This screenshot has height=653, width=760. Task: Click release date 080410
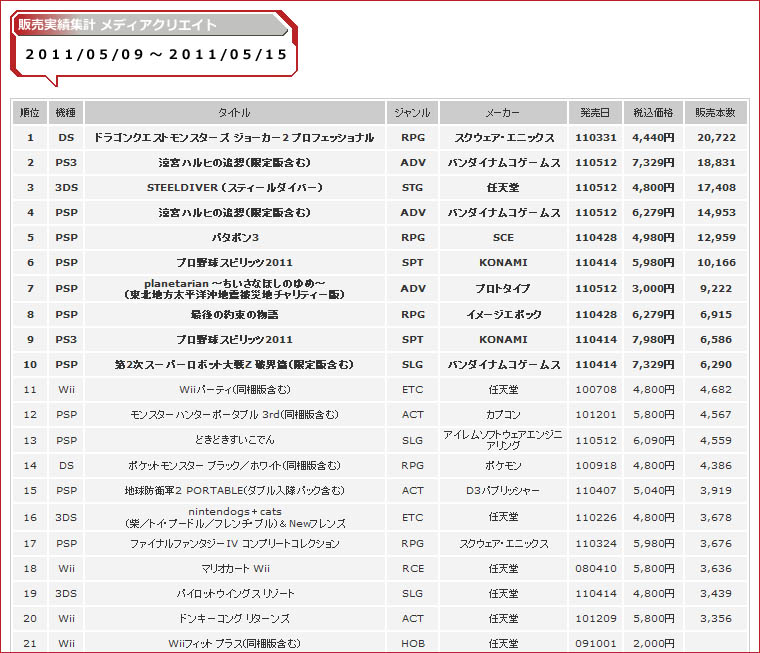point(596,569)
